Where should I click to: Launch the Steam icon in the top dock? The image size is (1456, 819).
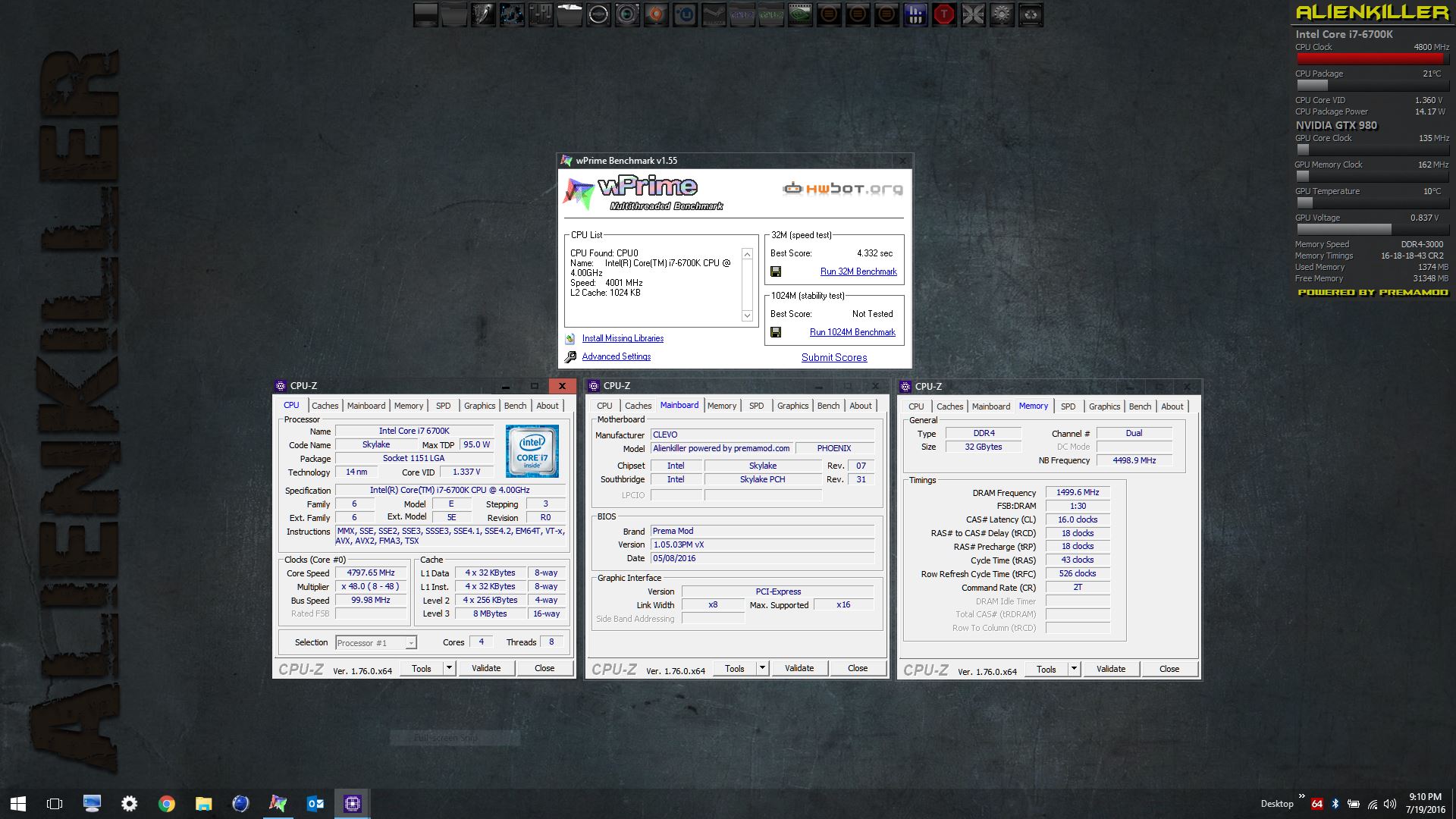point(714,14)
